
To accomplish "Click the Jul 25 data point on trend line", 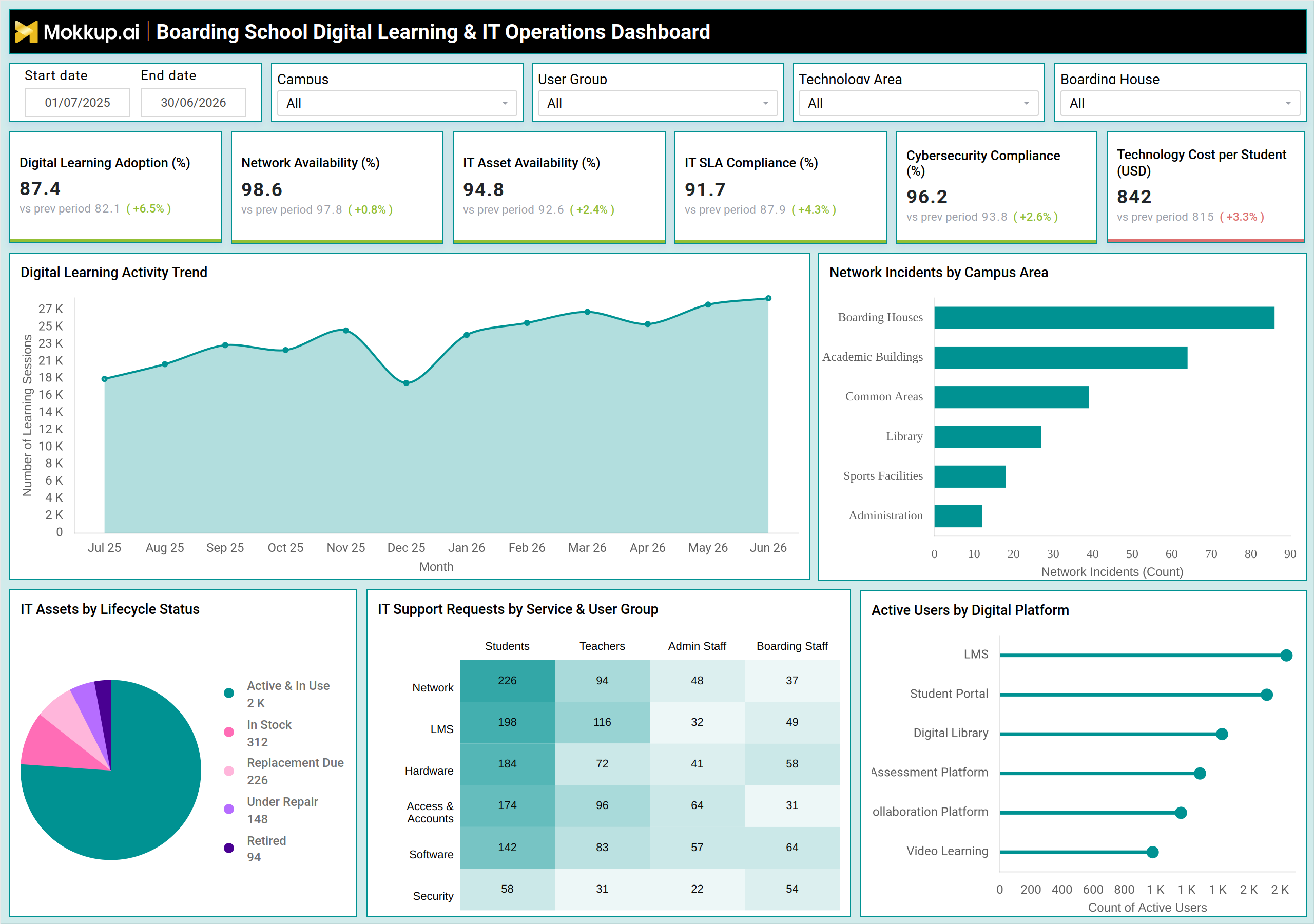I will click(104, 379).
